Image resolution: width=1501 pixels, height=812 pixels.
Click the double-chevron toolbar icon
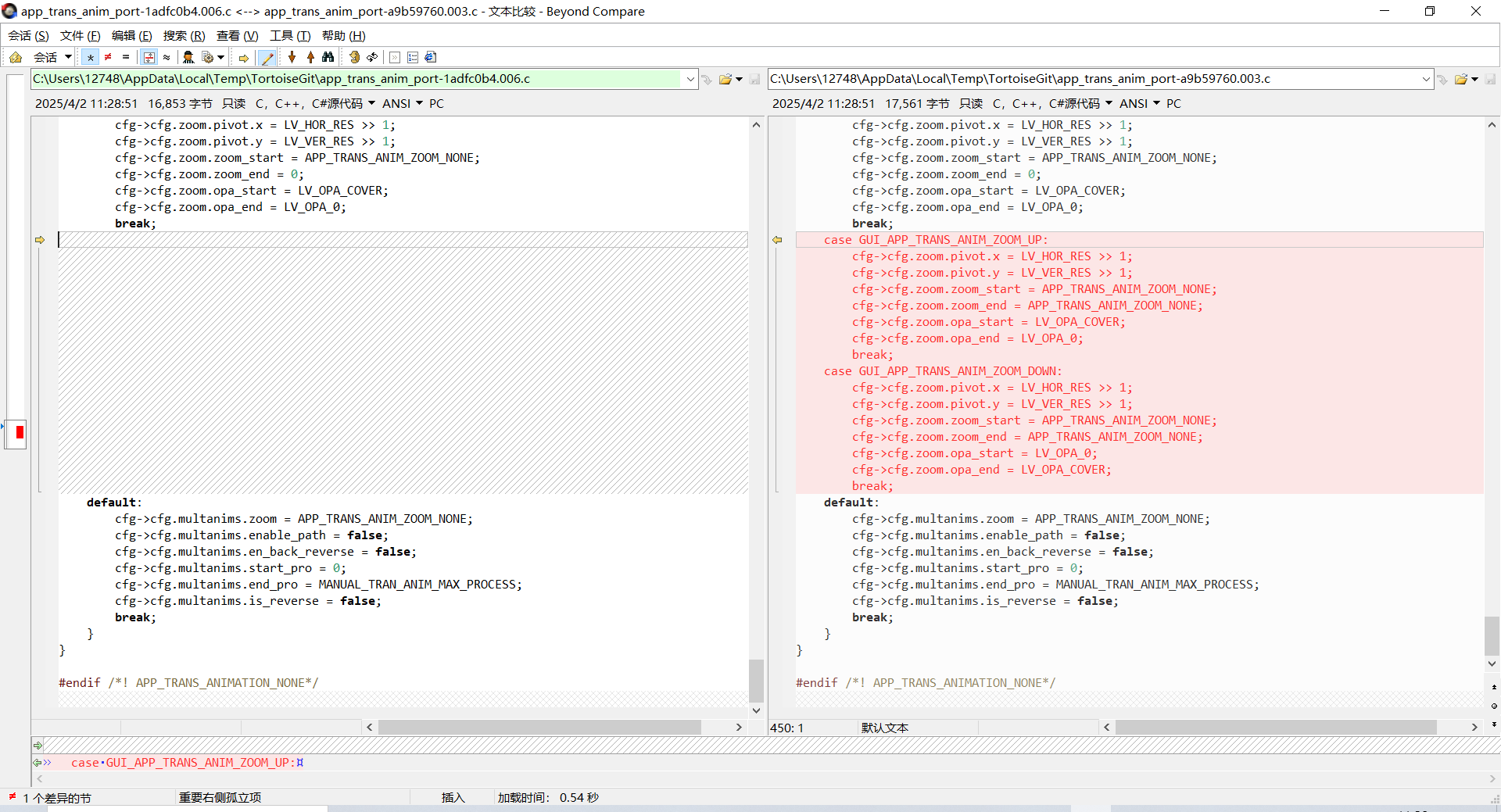(x=395, y=57)
